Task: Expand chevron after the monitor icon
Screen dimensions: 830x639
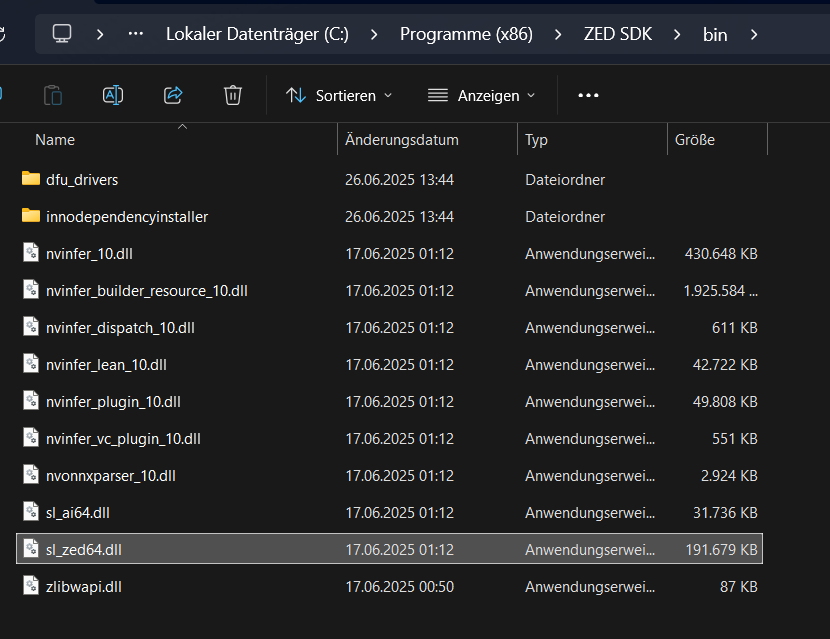Action: coord(100,34)
